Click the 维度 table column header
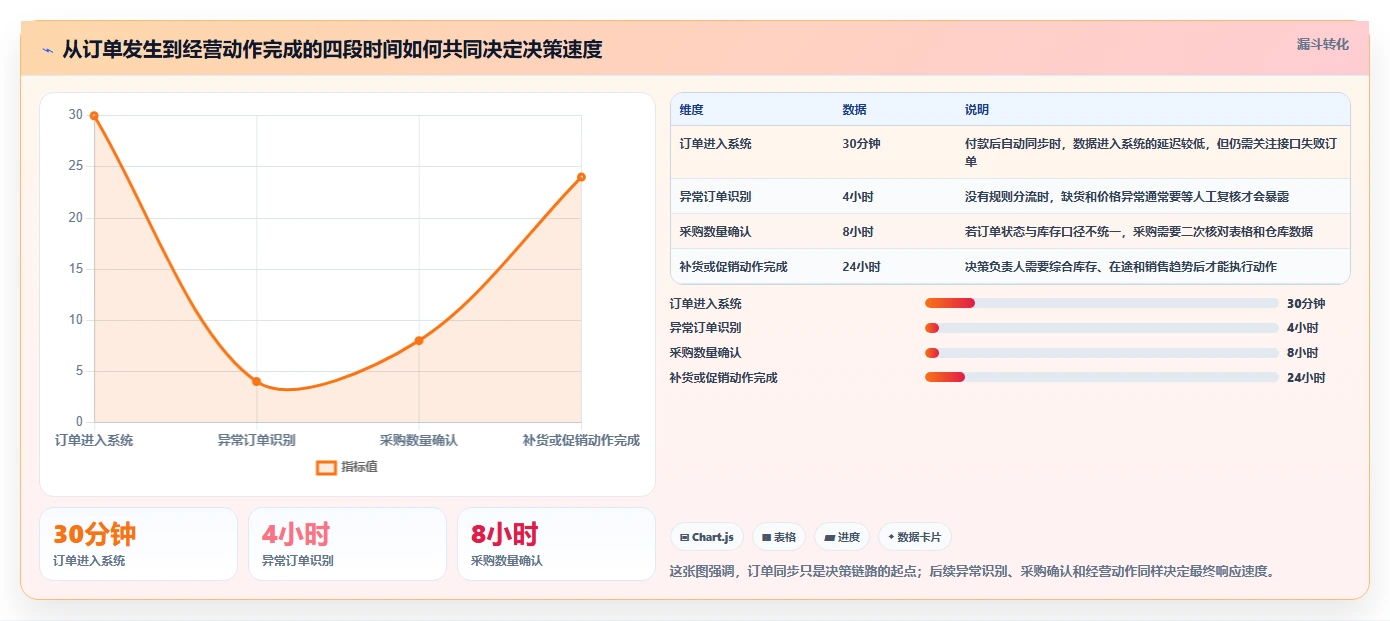The image size is (1390, 621). [691, 110]
